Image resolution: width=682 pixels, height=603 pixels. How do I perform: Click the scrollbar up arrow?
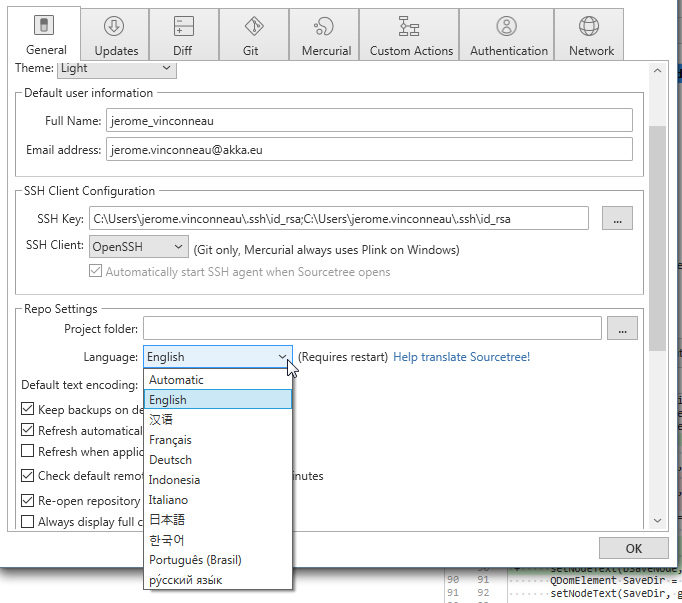pos(657,70)
